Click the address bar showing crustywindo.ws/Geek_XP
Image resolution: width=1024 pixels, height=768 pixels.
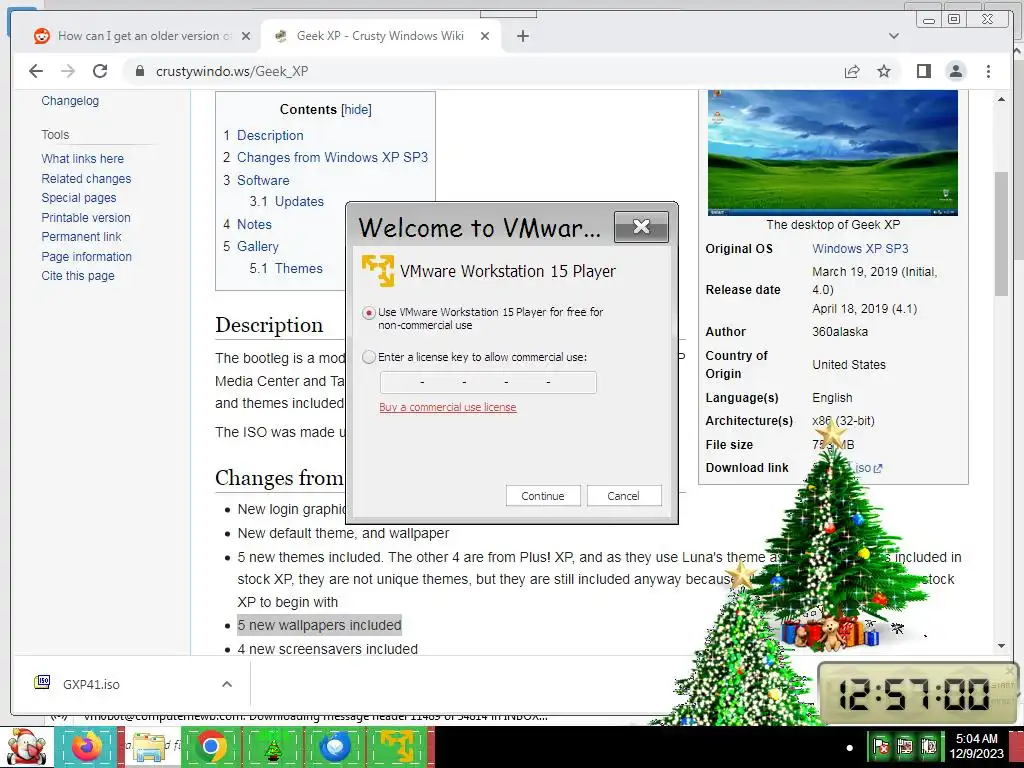pyautogui.click(x=483, y=71)
